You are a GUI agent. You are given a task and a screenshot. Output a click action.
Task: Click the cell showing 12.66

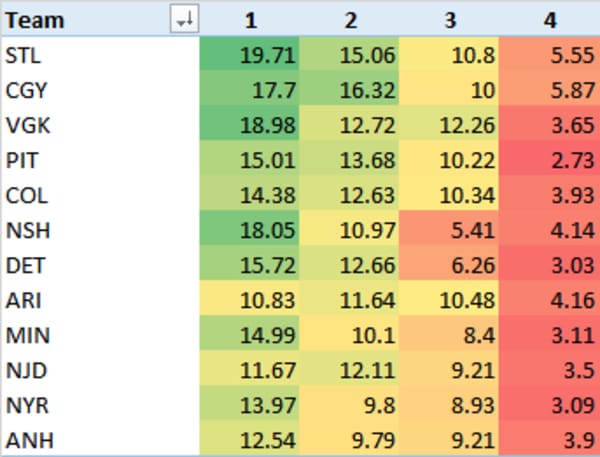pyautogui.click(x=349, y=264)
